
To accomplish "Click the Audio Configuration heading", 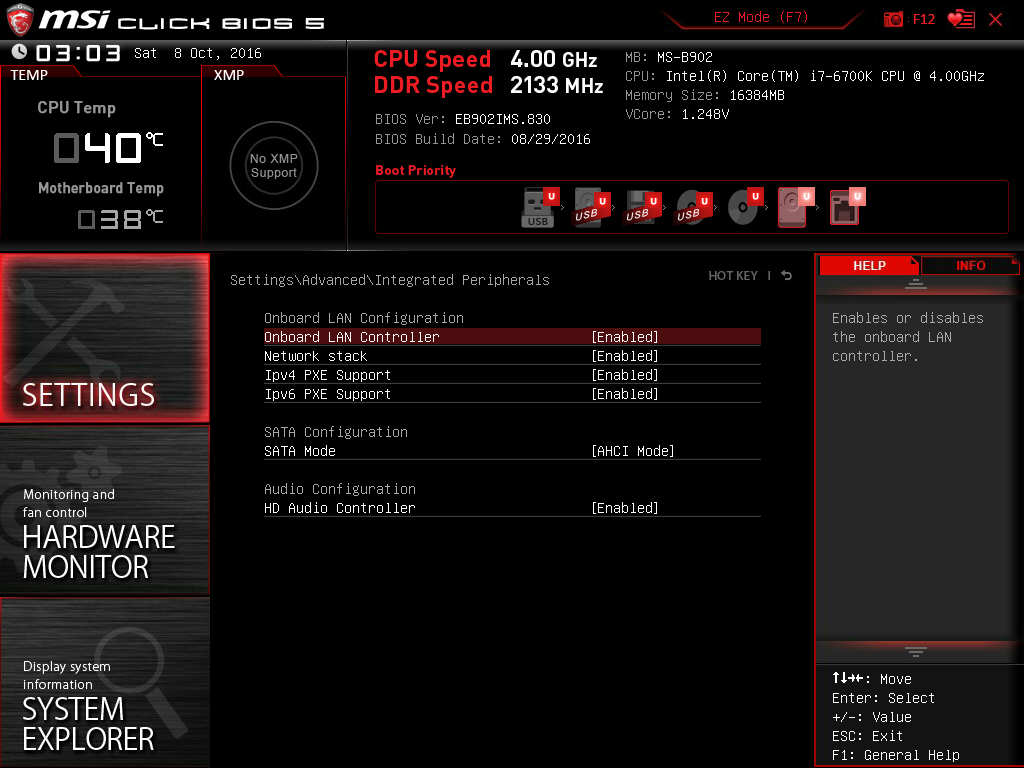I will 340,488.
